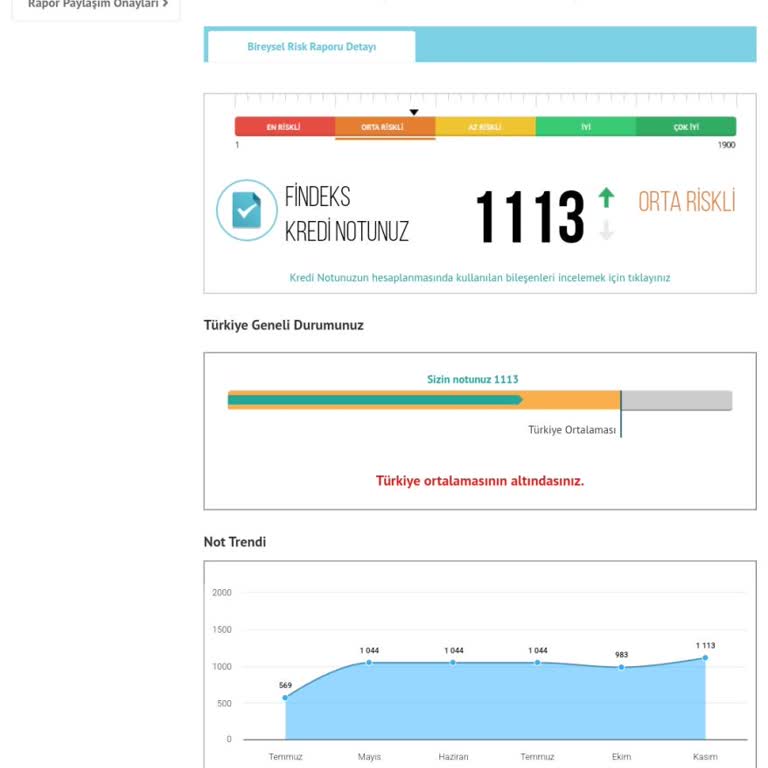
Task: Click Ekim month axis label
Action: 622,757
